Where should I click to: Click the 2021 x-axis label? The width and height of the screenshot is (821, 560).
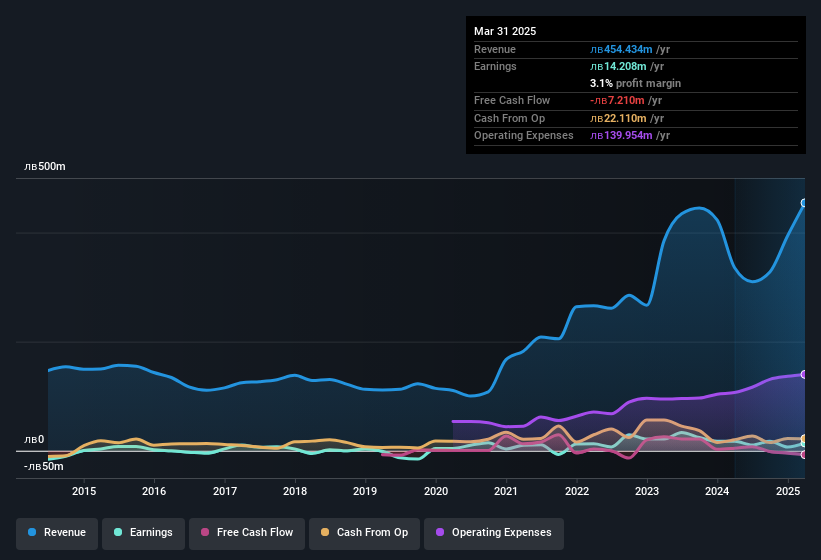(x=506, y=491)
